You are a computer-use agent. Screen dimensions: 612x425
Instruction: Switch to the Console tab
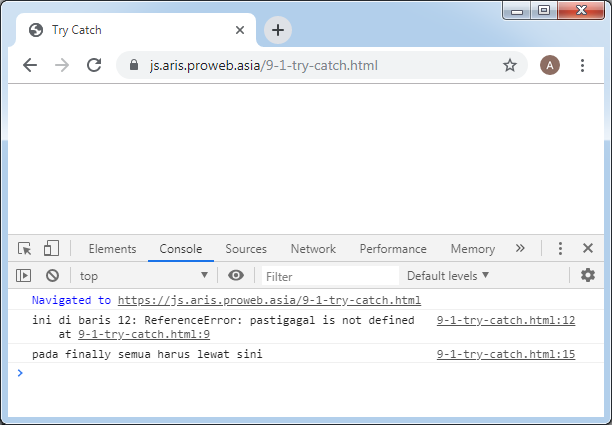[x=181, y=249]
